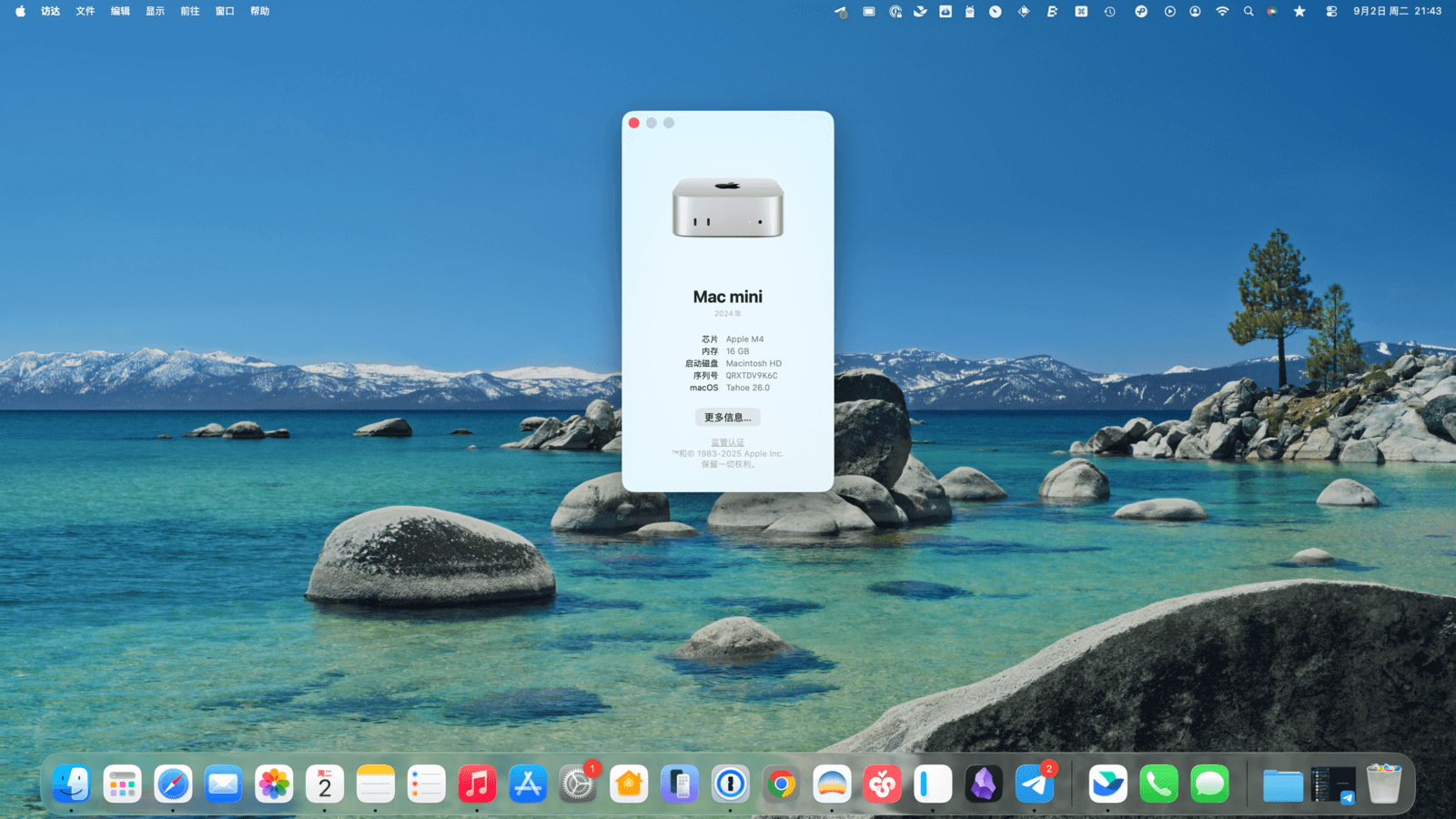
Task: Open System Settings with badge in Dock
Action: (578, 784)
